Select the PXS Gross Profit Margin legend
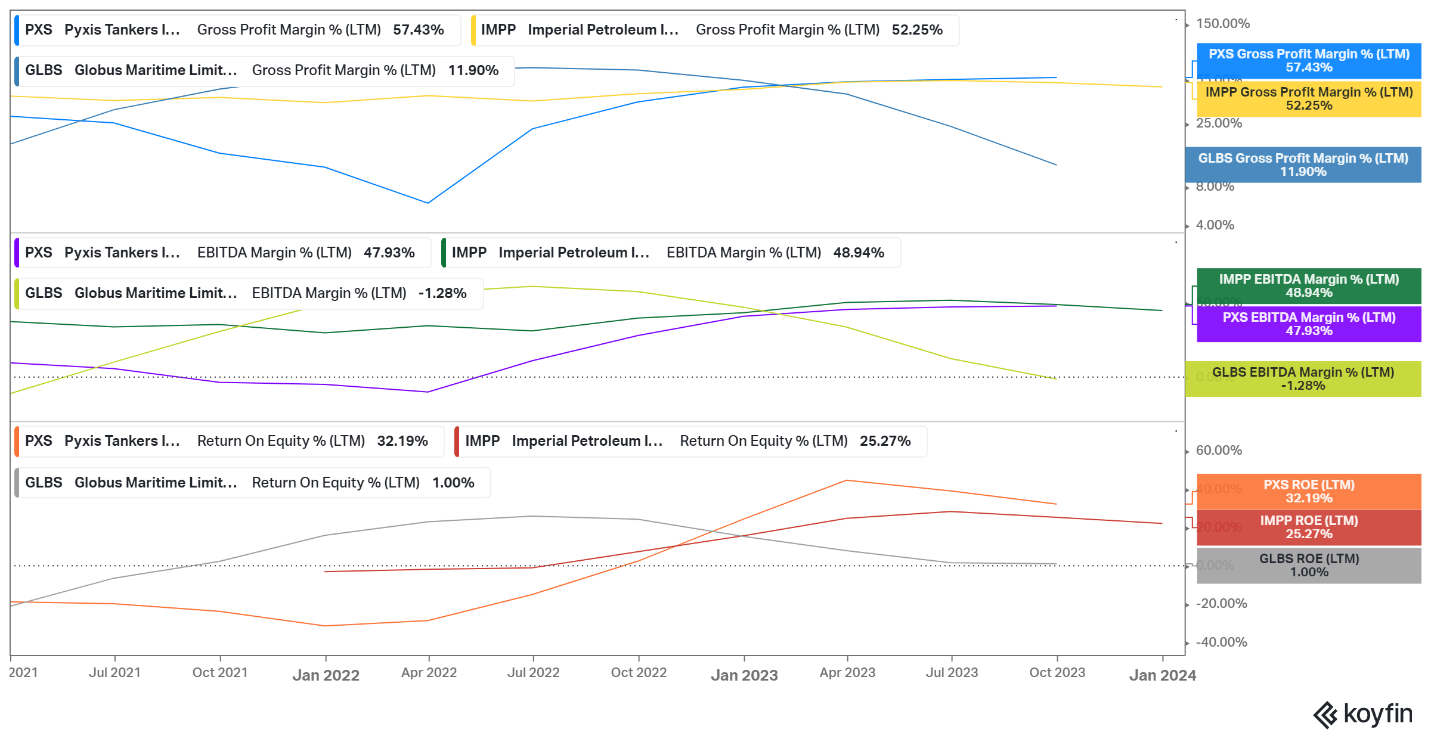Screen dimensions: 1431x739 click(x=237, y=30)
